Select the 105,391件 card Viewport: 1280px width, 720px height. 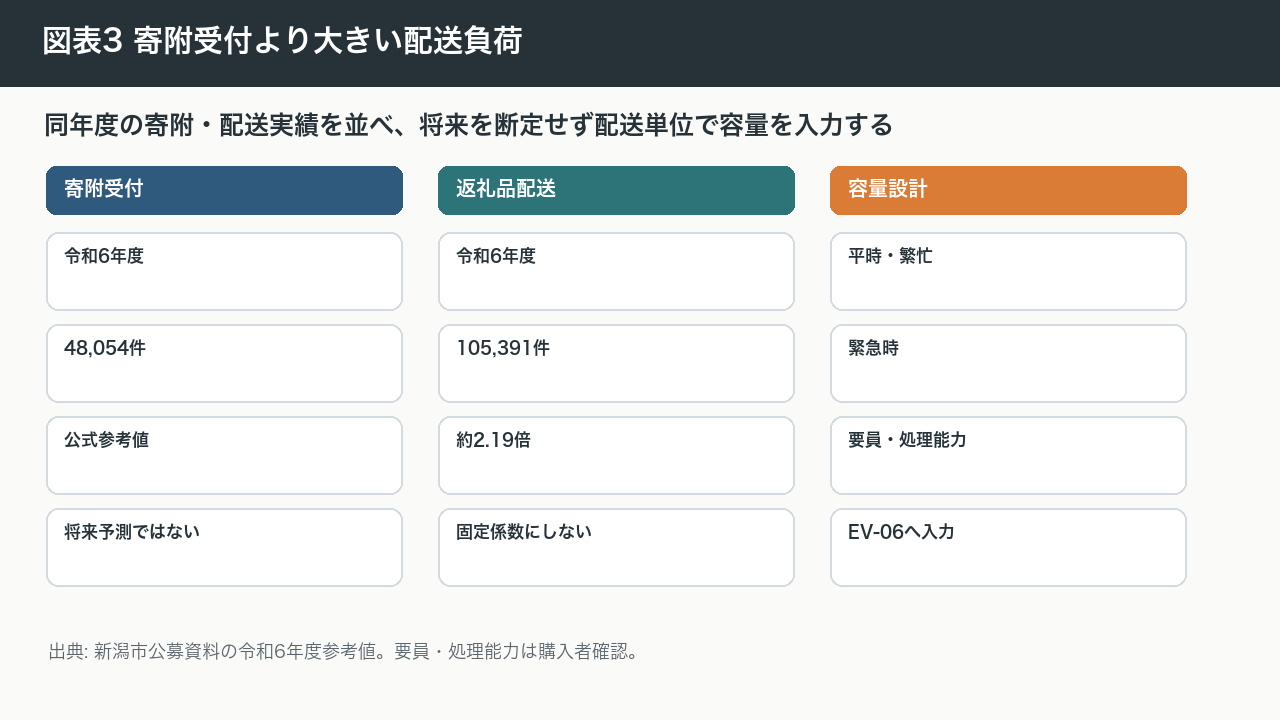pos(616,364)
